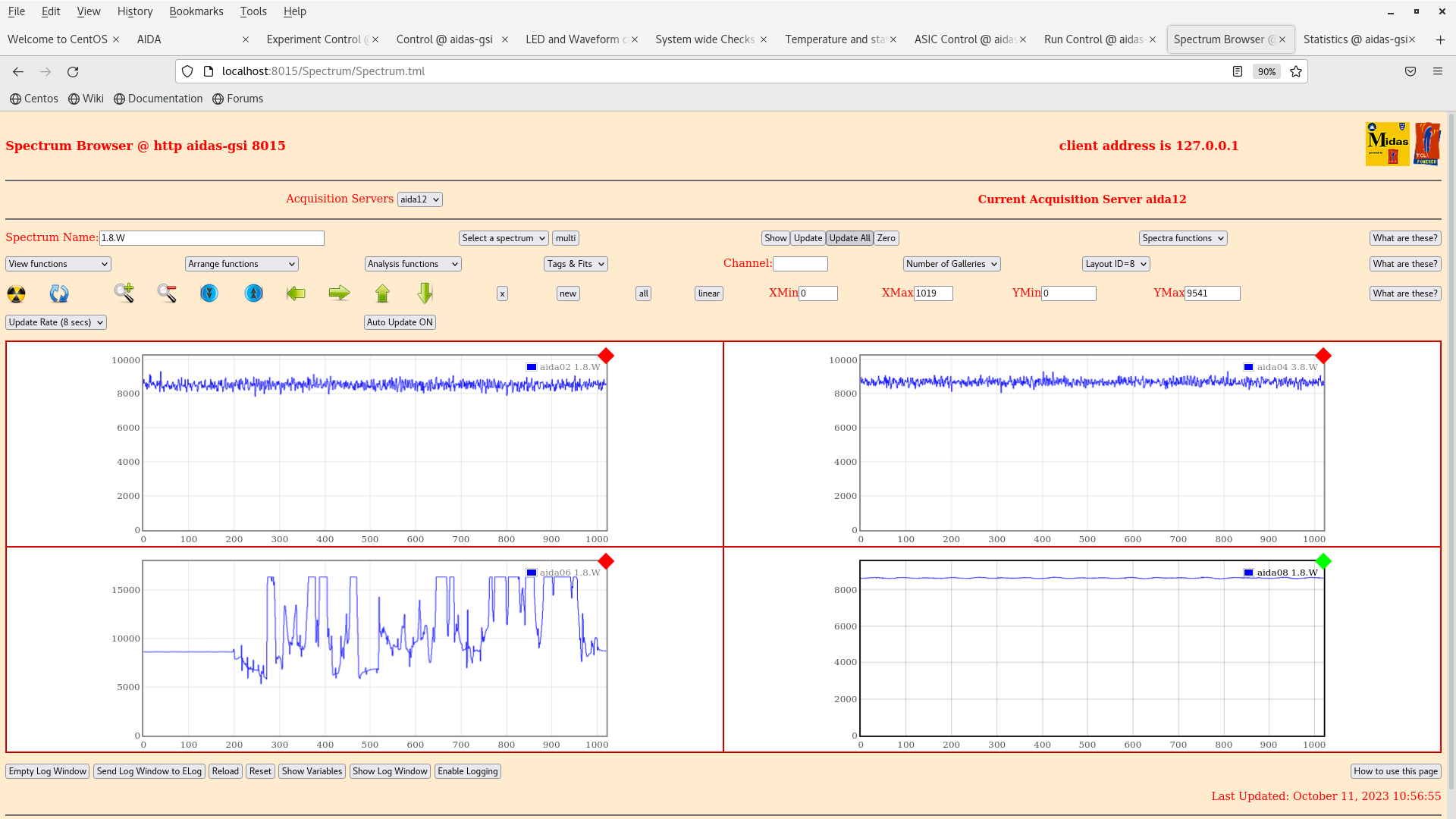Toggle the linear scale button
This screenshot has width=1456, height=819.
pos(708,293)
